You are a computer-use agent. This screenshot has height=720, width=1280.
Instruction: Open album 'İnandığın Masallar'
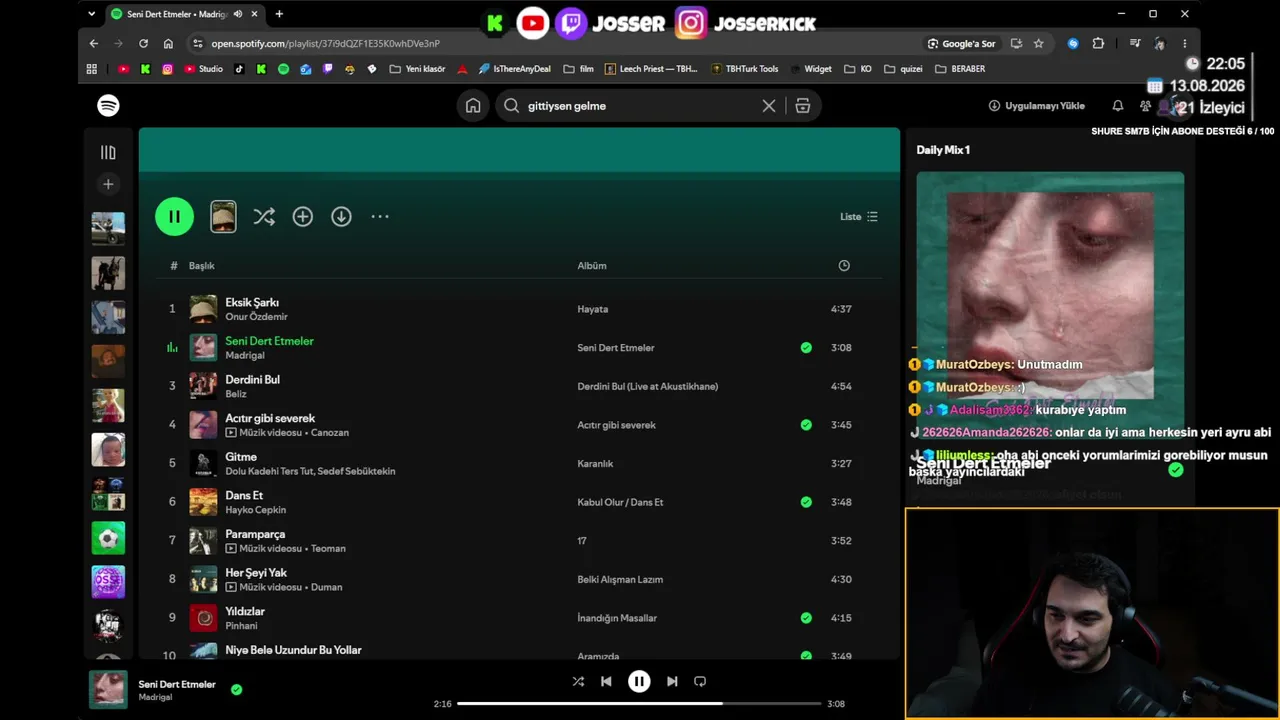[x=617, y=618]
